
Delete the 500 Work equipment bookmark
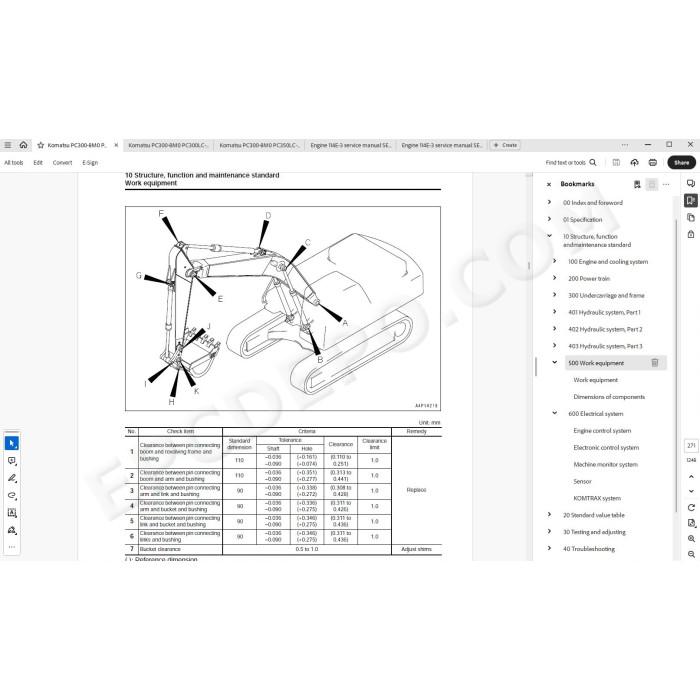(x=655, y=363)
